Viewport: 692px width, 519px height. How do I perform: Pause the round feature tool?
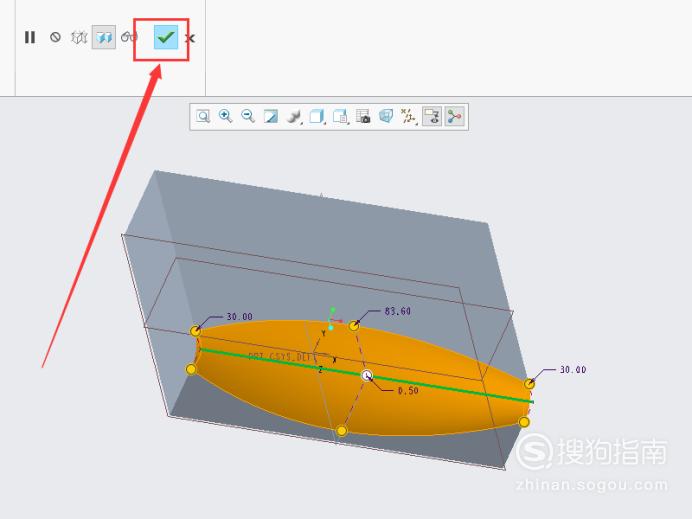tap(30, 38)
